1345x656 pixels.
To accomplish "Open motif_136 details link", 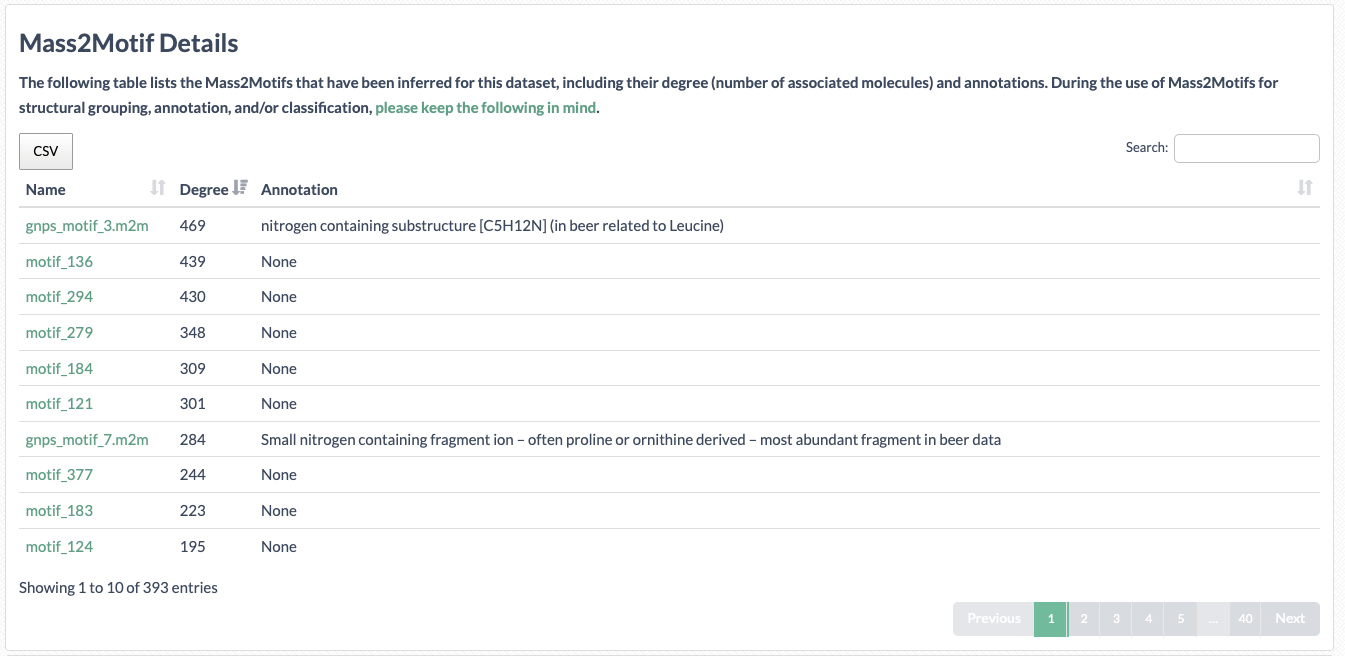I will [59, 262].
